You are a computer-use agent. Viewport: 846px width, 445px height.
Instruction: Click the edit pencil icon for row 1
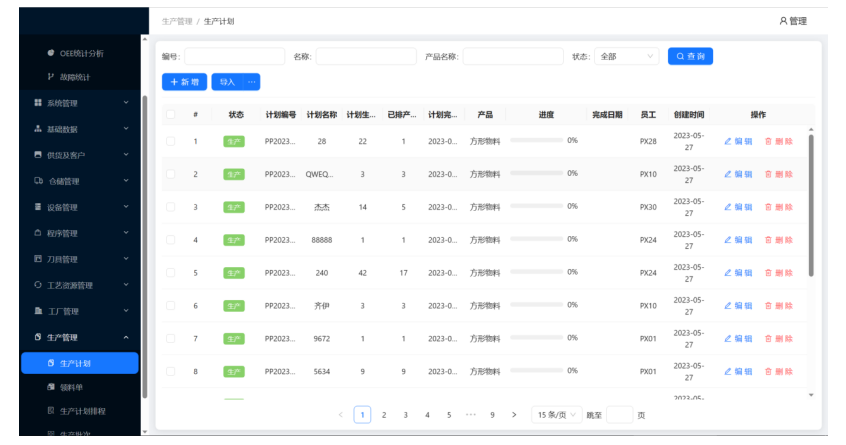pos(728,141)
